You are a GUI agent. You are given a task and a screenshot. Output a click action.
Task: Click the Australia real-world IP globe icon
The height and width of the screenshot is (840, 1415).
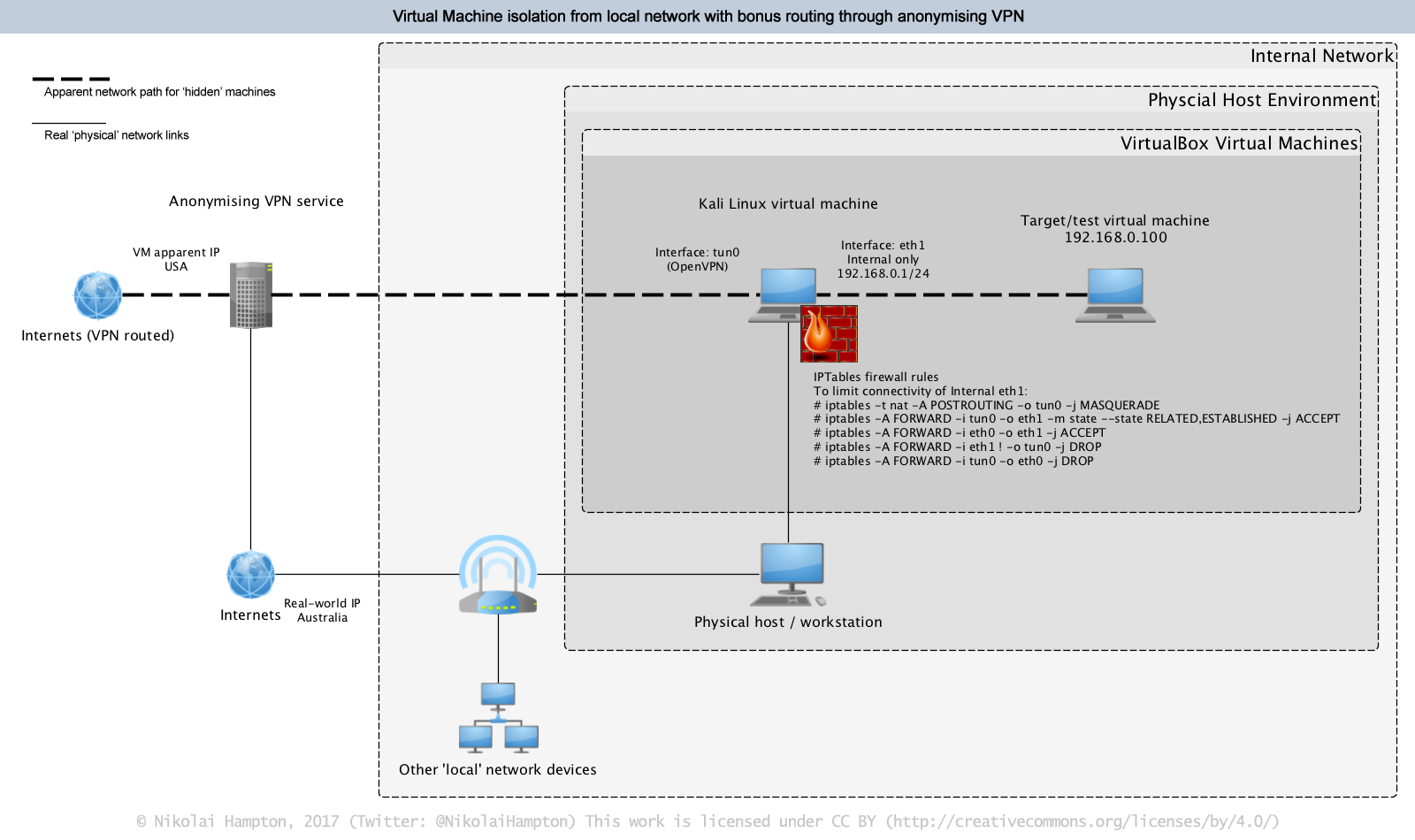point(251,575)
